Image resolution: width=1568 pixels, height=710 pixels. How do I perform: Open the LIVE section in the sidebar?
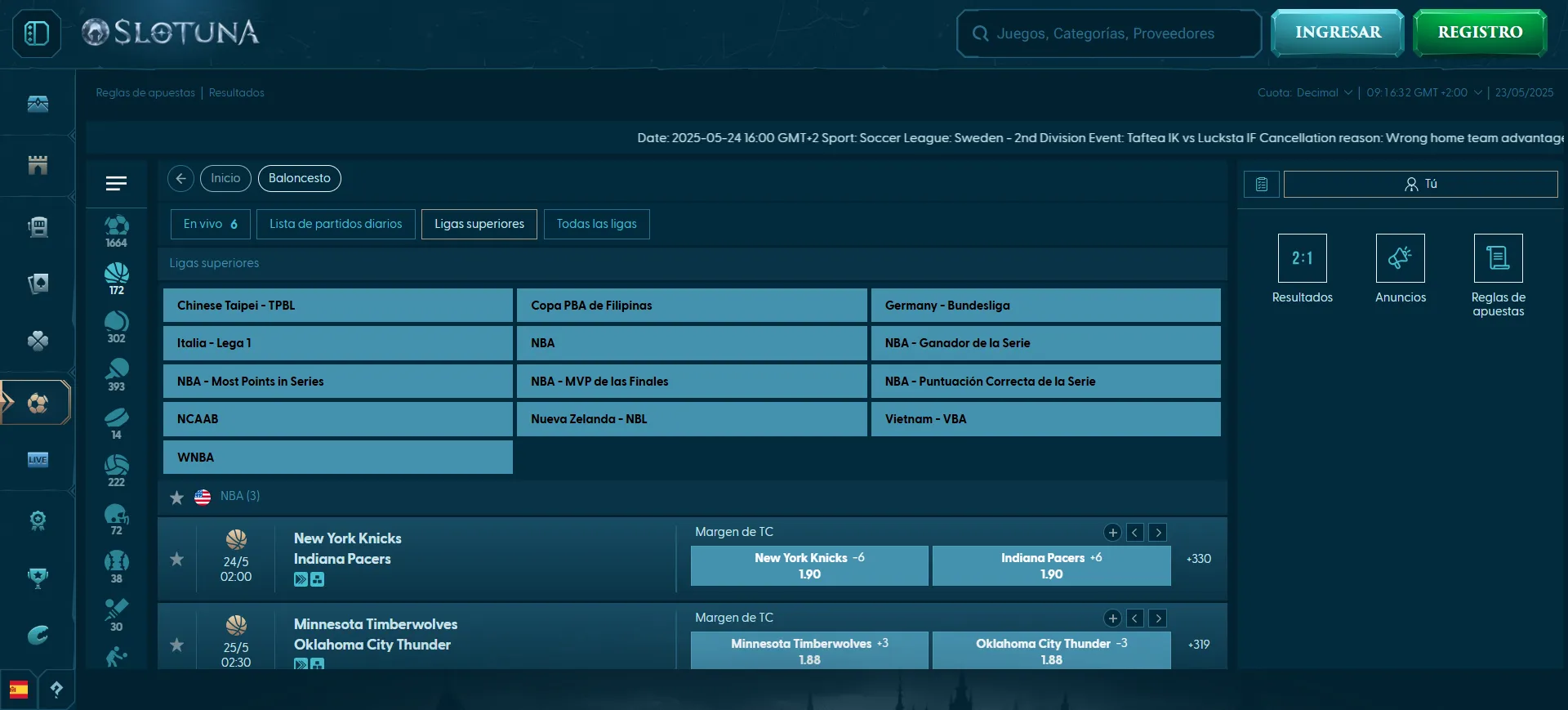pos(38,459)
